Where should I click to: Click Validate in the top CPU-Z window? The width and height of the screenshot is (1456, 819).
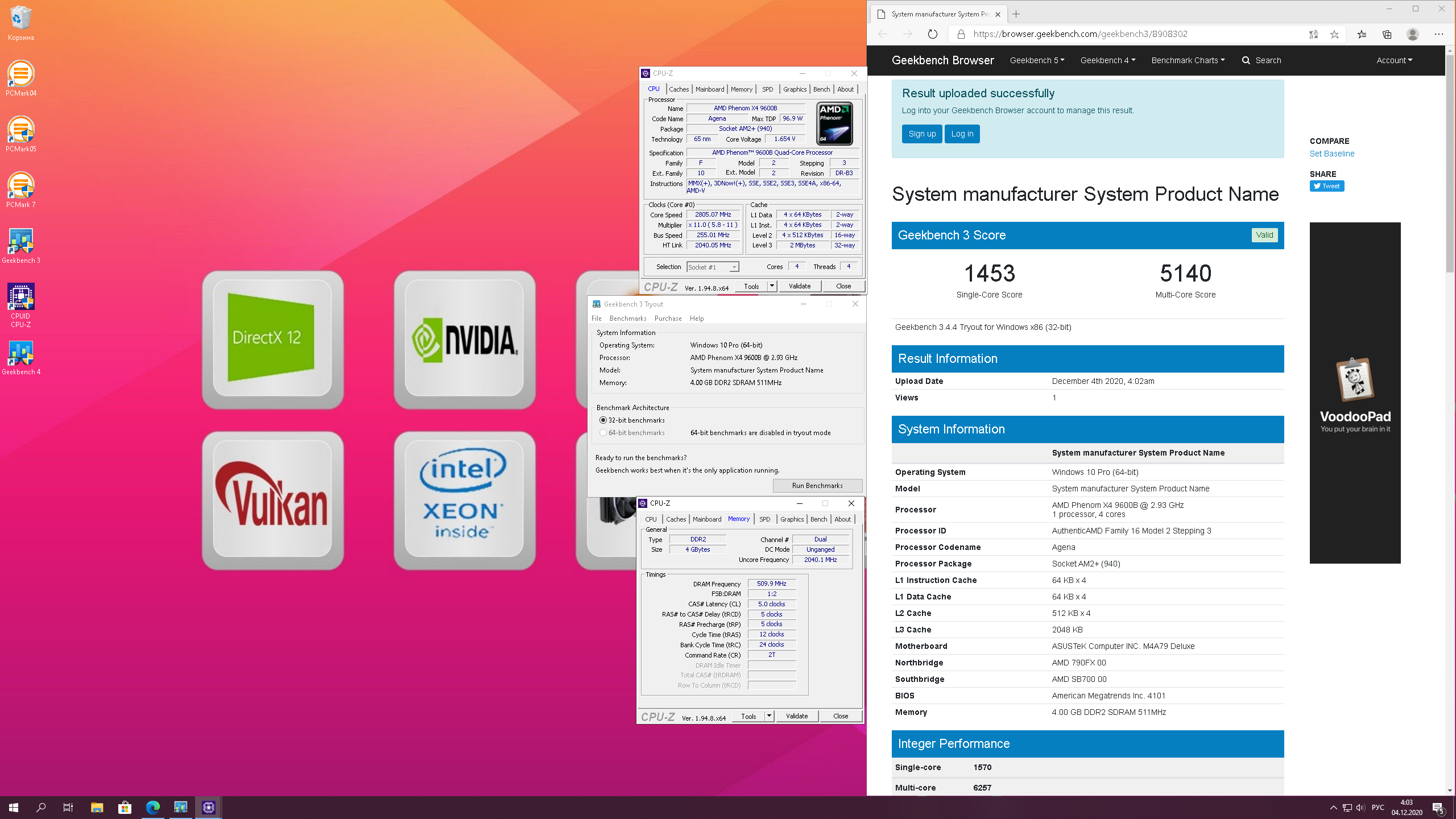799,286
